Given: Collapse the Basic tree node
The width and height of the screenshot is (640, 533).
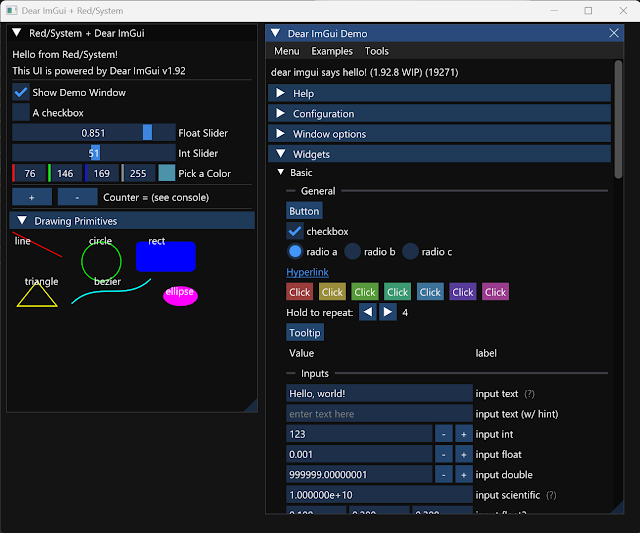Looking at the screenshot, I should point(281,172).
